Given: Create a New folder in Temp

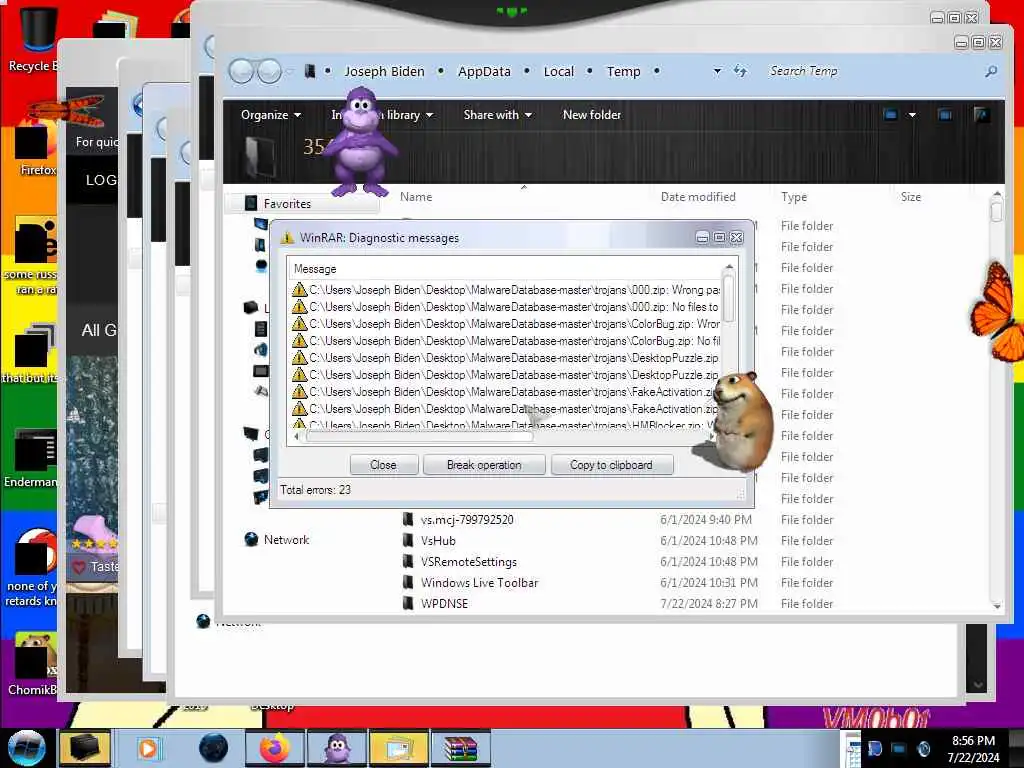Looking at the screenshot, I should (592, 115).
